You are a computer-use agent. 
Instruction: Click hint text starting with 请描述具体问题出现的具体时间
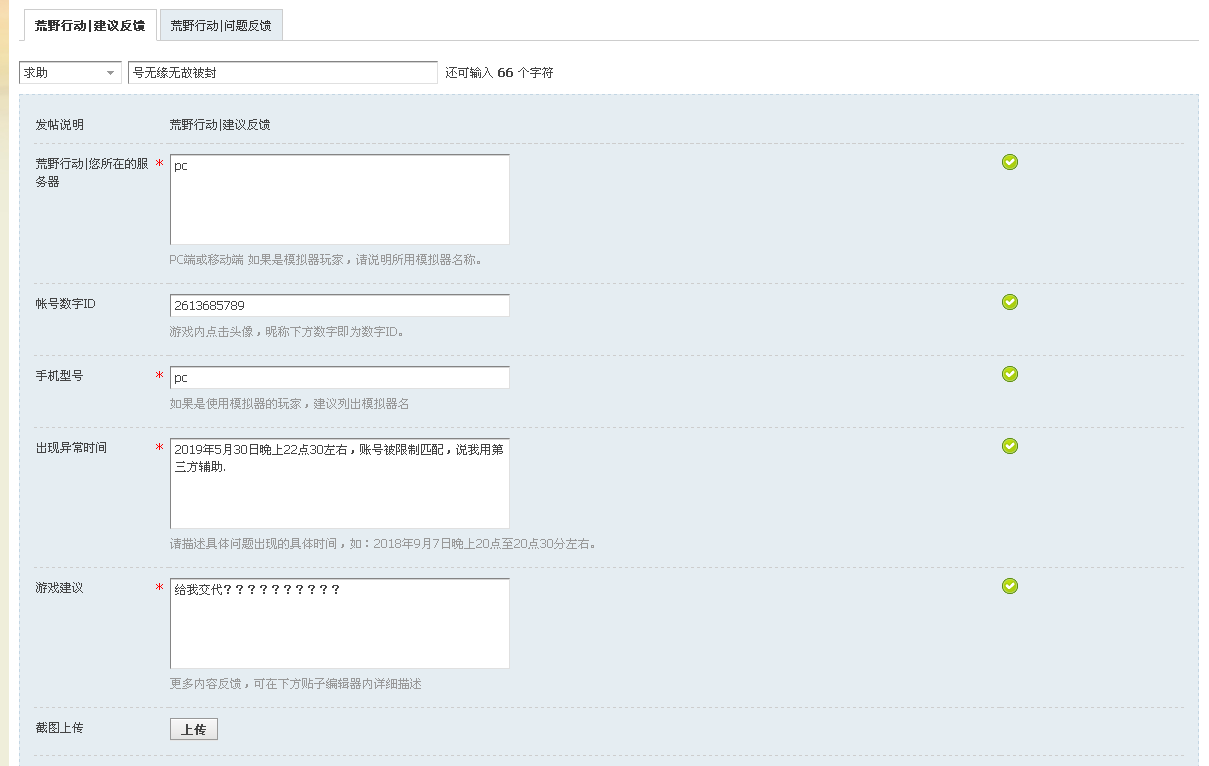tap(383, 545)
